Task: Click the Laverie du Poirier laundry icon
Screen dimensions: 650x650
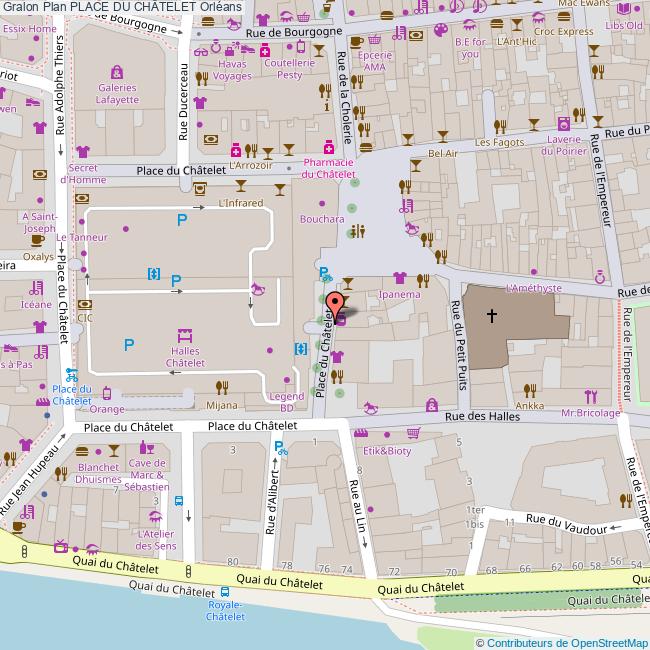Action: click(x=565, y=123)
